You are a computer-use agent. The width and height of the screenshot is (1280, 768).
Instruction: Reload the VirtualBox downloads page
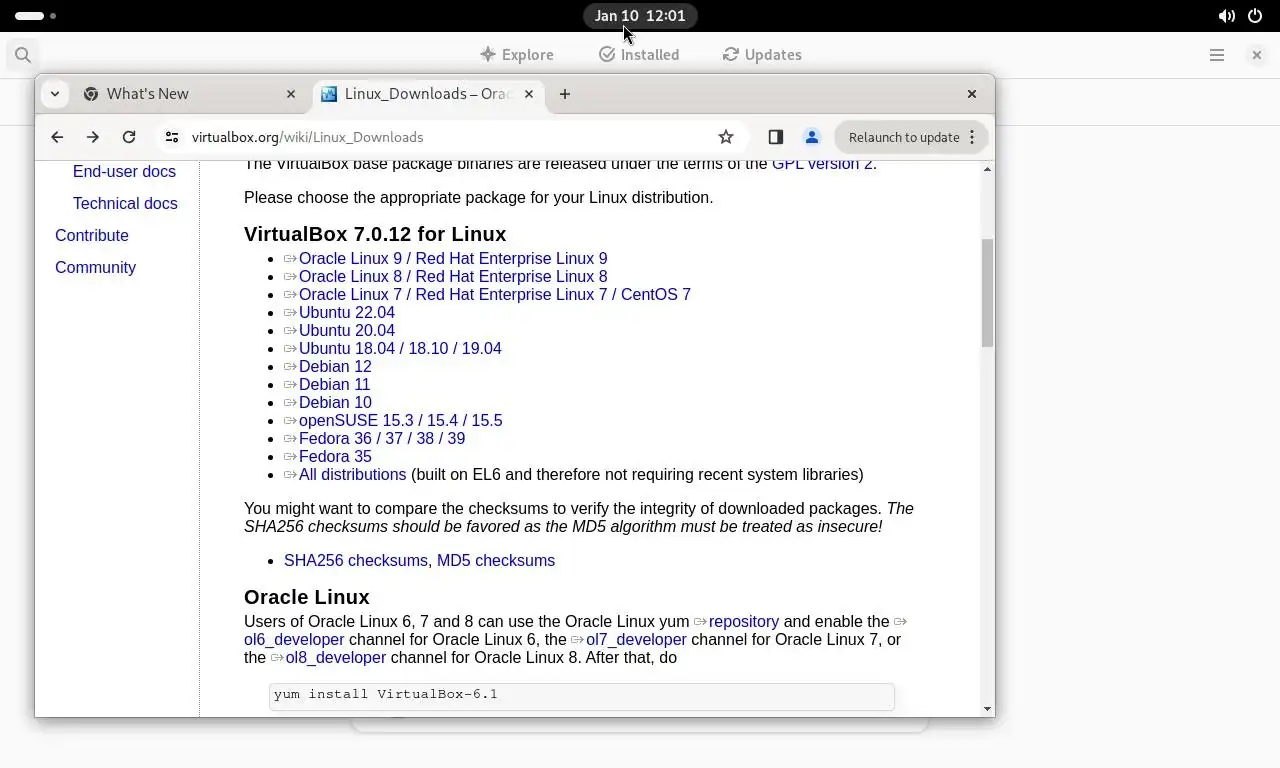pyautogui.click(x=129, y=137)
